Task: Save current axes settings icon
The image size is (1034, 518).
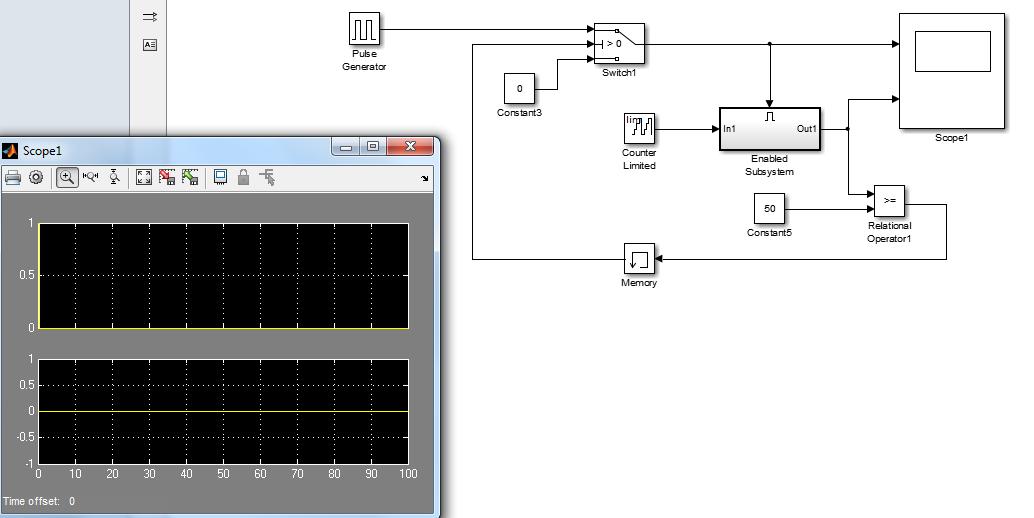Action: (166, 177)
